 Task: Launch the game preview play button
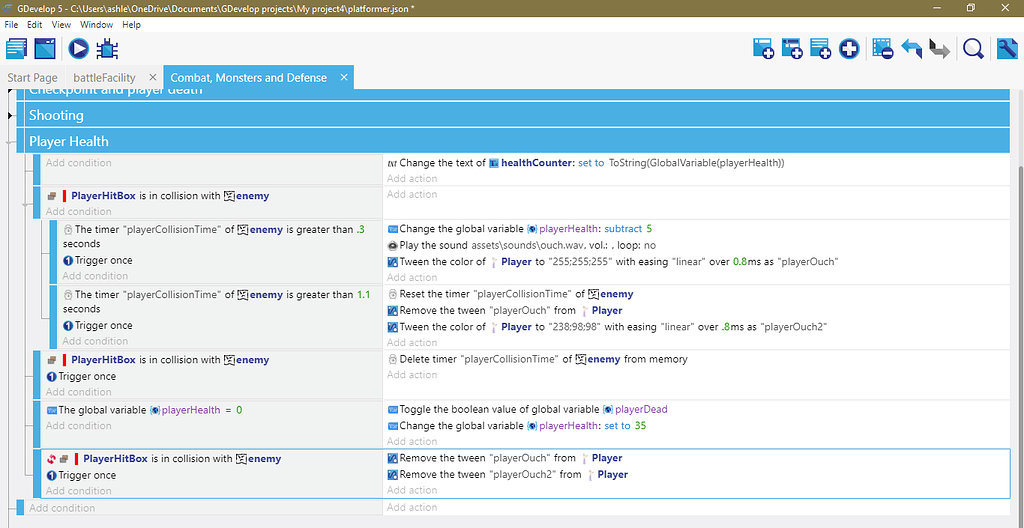click(78, 49)
